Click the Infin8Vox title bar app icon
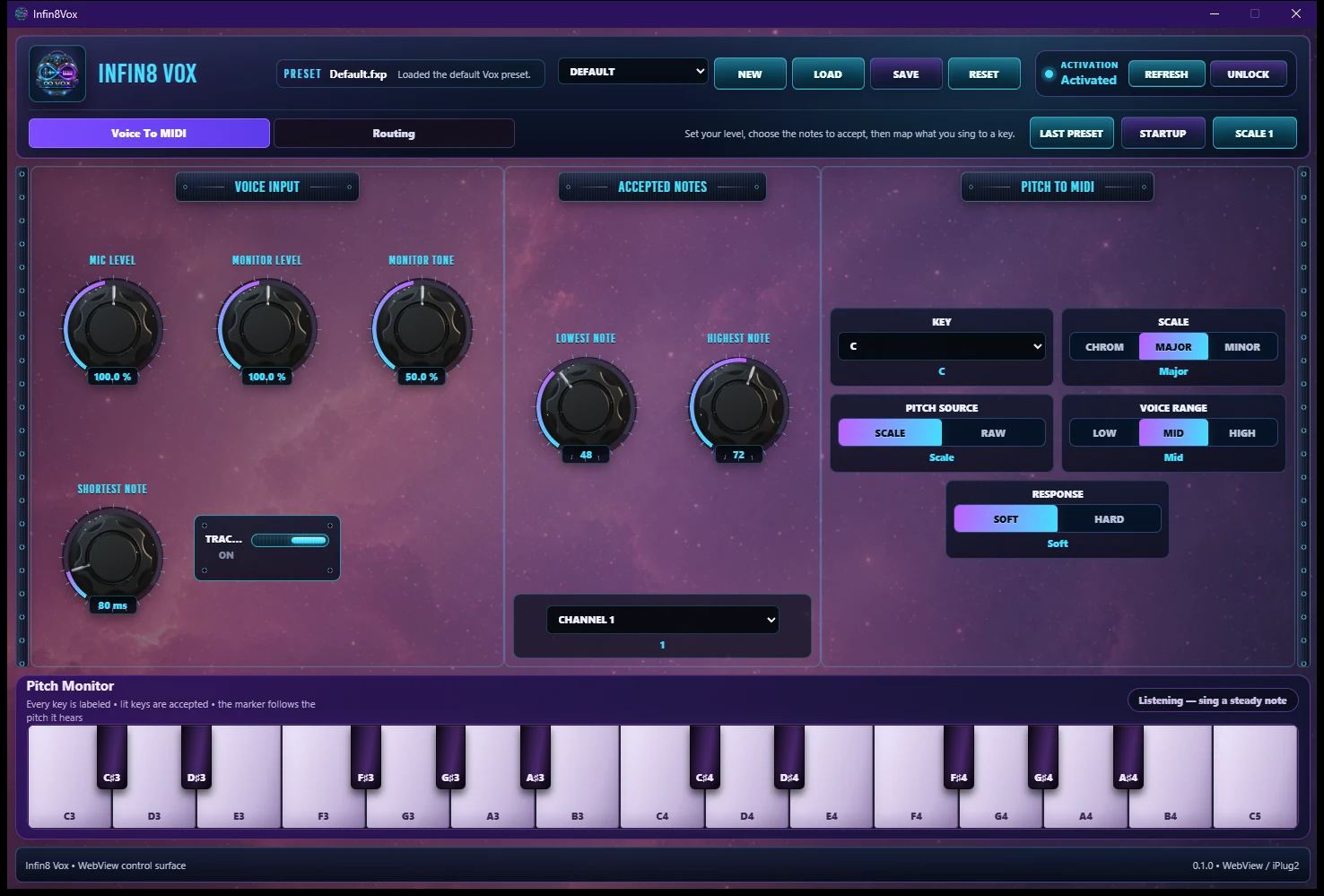Image resolution: width=1324 pixels, height=896 pixels. 22,13
